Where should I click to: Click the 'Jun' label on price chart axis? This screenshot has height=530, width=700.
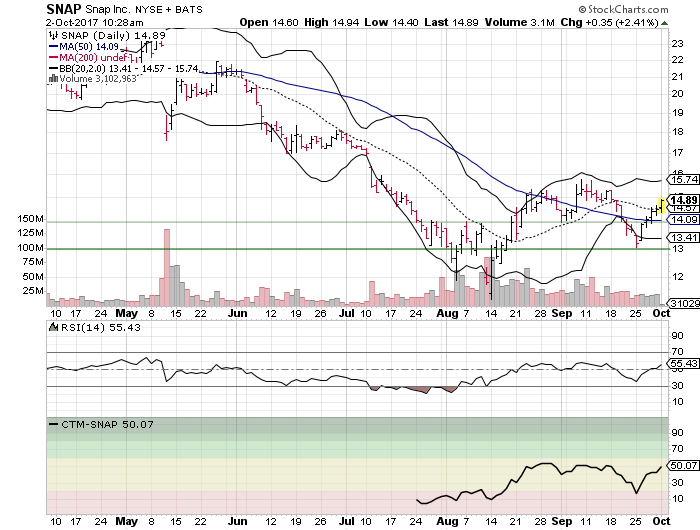[238, 313]
